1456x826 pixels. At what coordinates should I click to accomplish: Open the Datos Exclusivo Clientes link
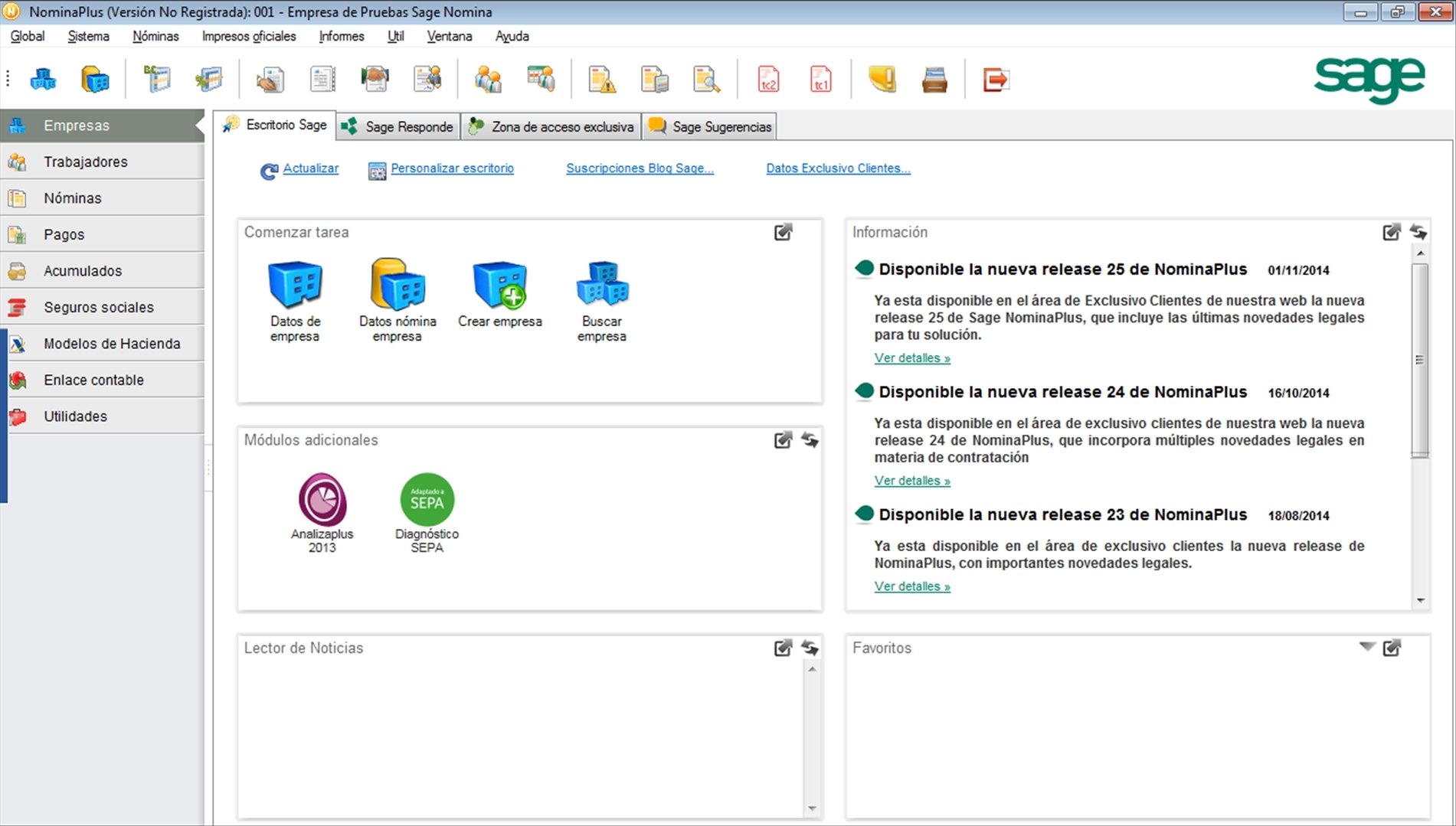838,168
